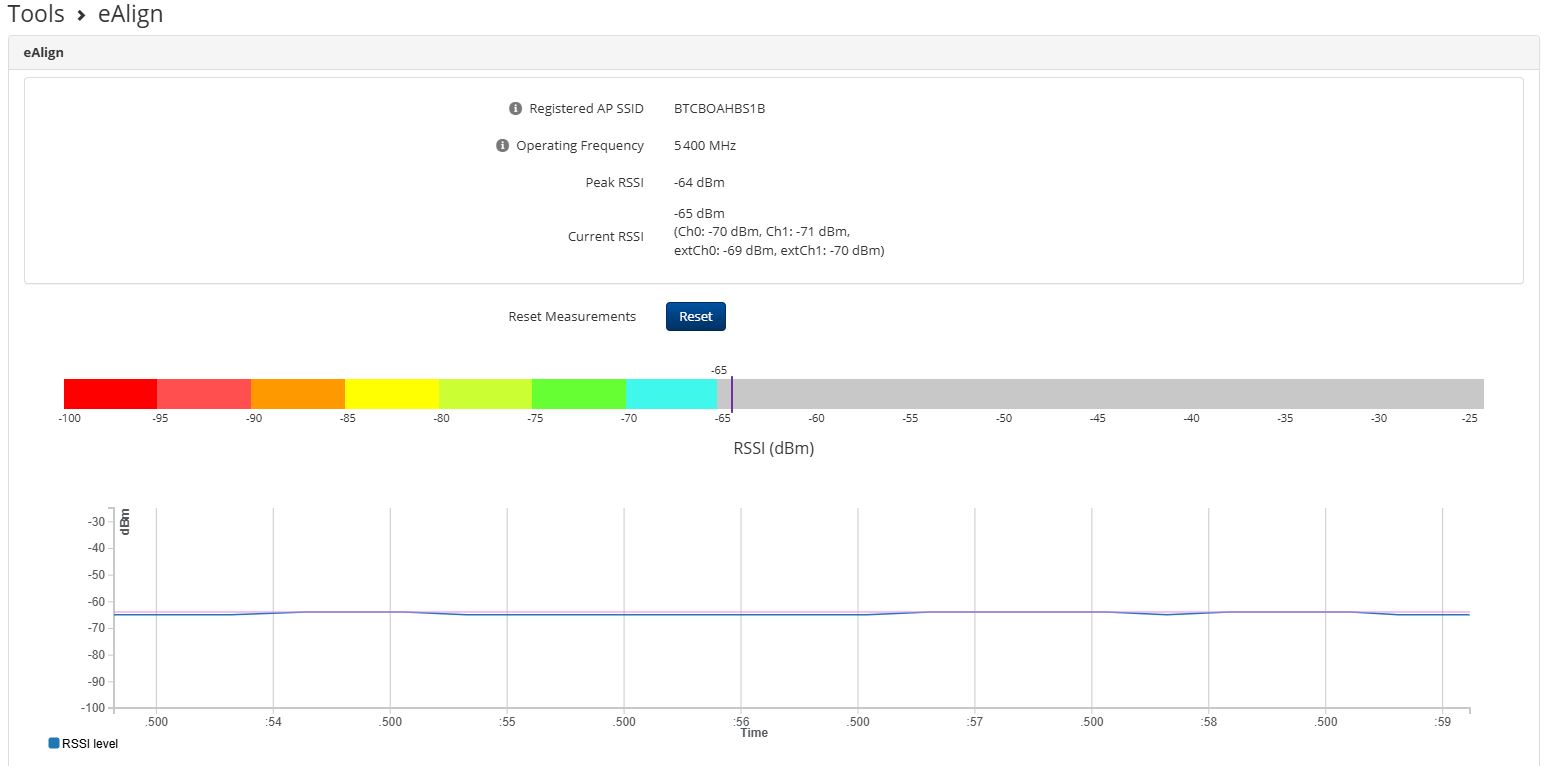The image size is (1549, 766).
Task: Click the bright green RSSI bar segment
Action: click(x=578, y=393)
